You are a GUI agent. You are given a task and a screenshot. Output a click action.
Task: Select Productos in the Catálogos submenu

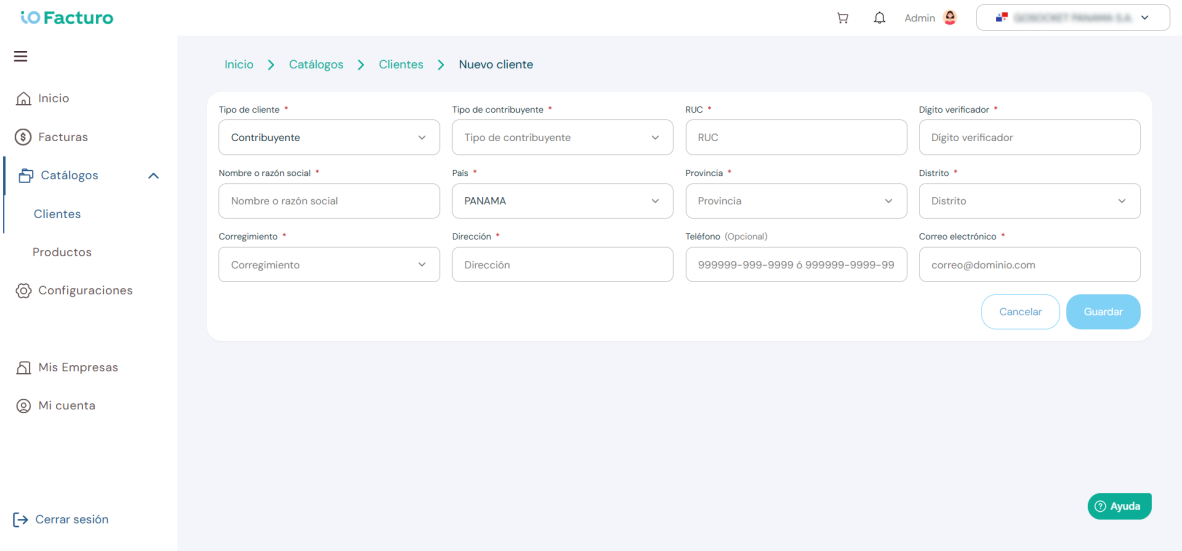tap(62, 252)
